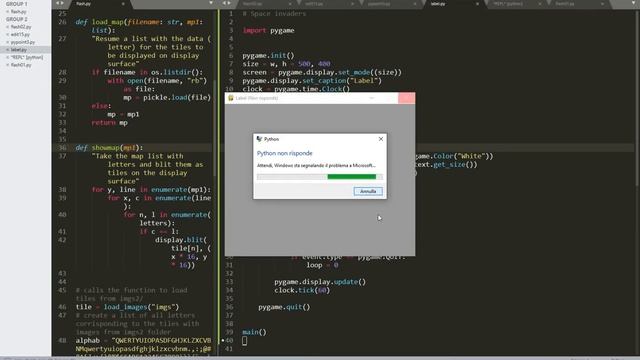The image size is (640, 360).
Task: Close flash.py via sidebar x icon
Action: pyautogui.click(x=7, y=12)
